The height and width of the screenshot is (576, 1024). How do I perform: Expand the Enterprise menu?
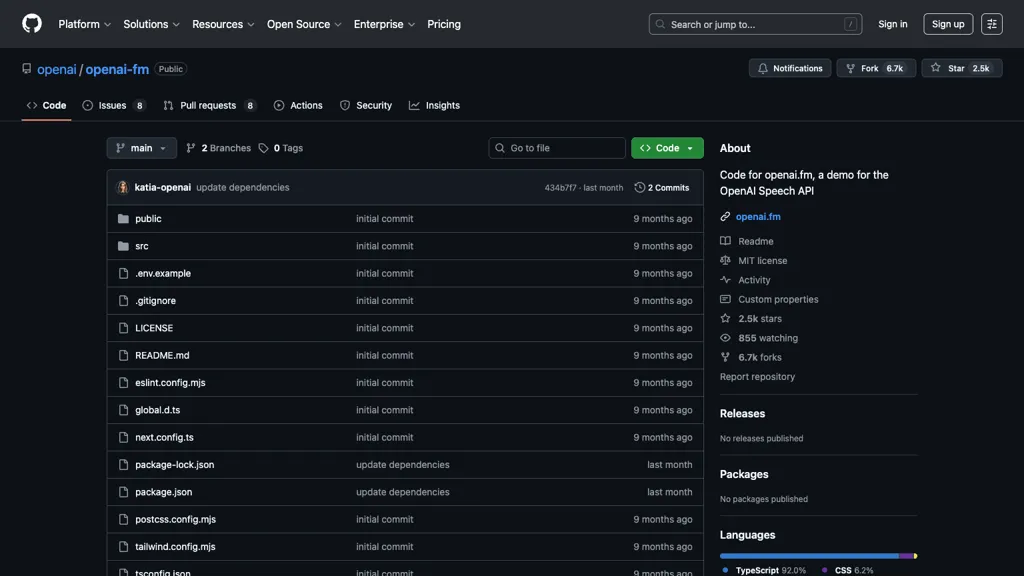(384, 24)
